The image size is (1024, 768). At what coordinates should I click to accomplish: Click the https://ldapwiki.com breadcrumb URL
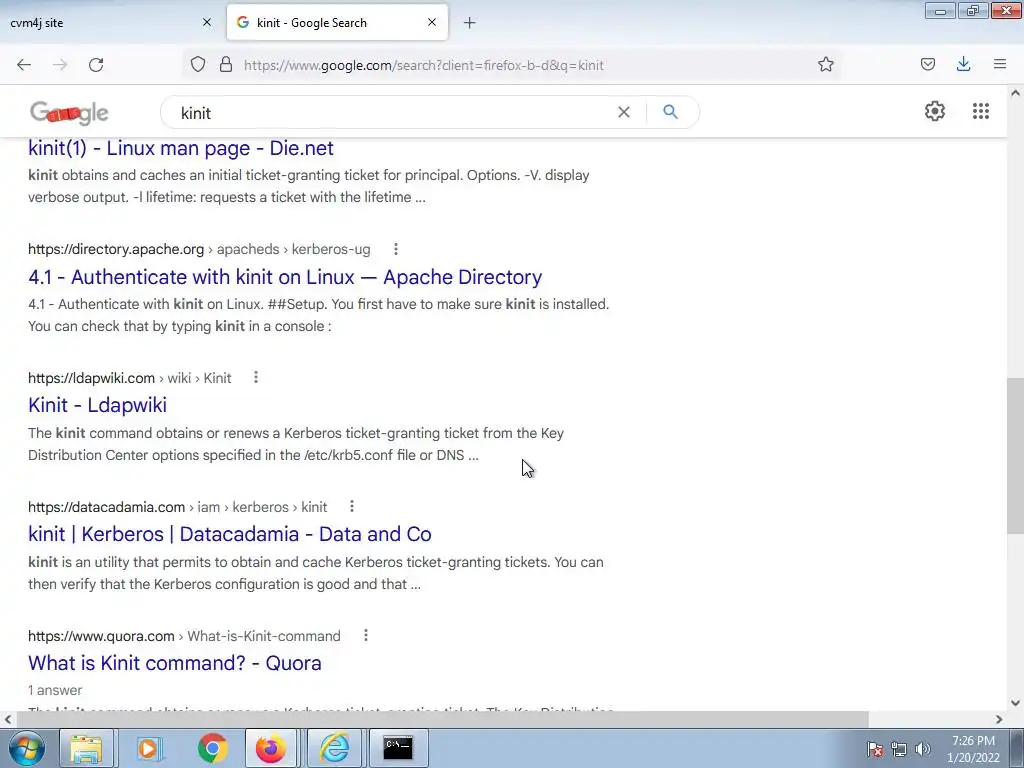point(91,378)
